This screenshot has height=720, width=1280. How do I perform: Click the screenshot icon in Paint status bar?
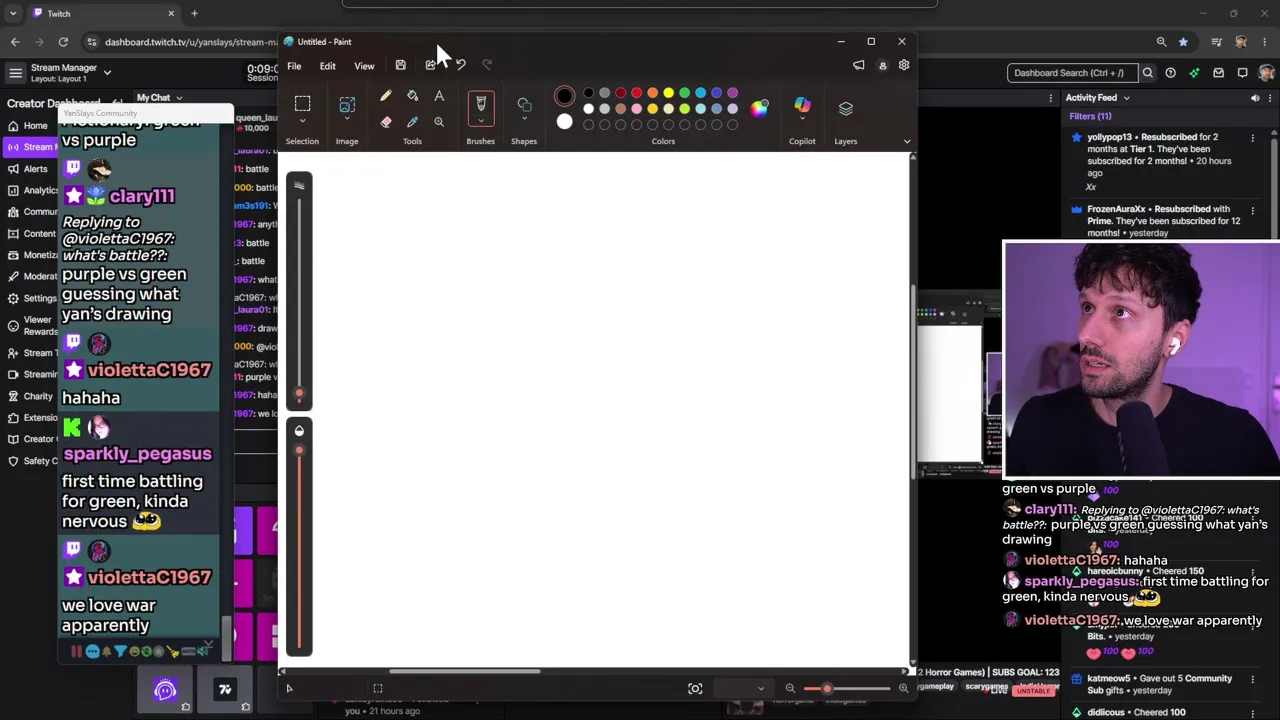695,689
